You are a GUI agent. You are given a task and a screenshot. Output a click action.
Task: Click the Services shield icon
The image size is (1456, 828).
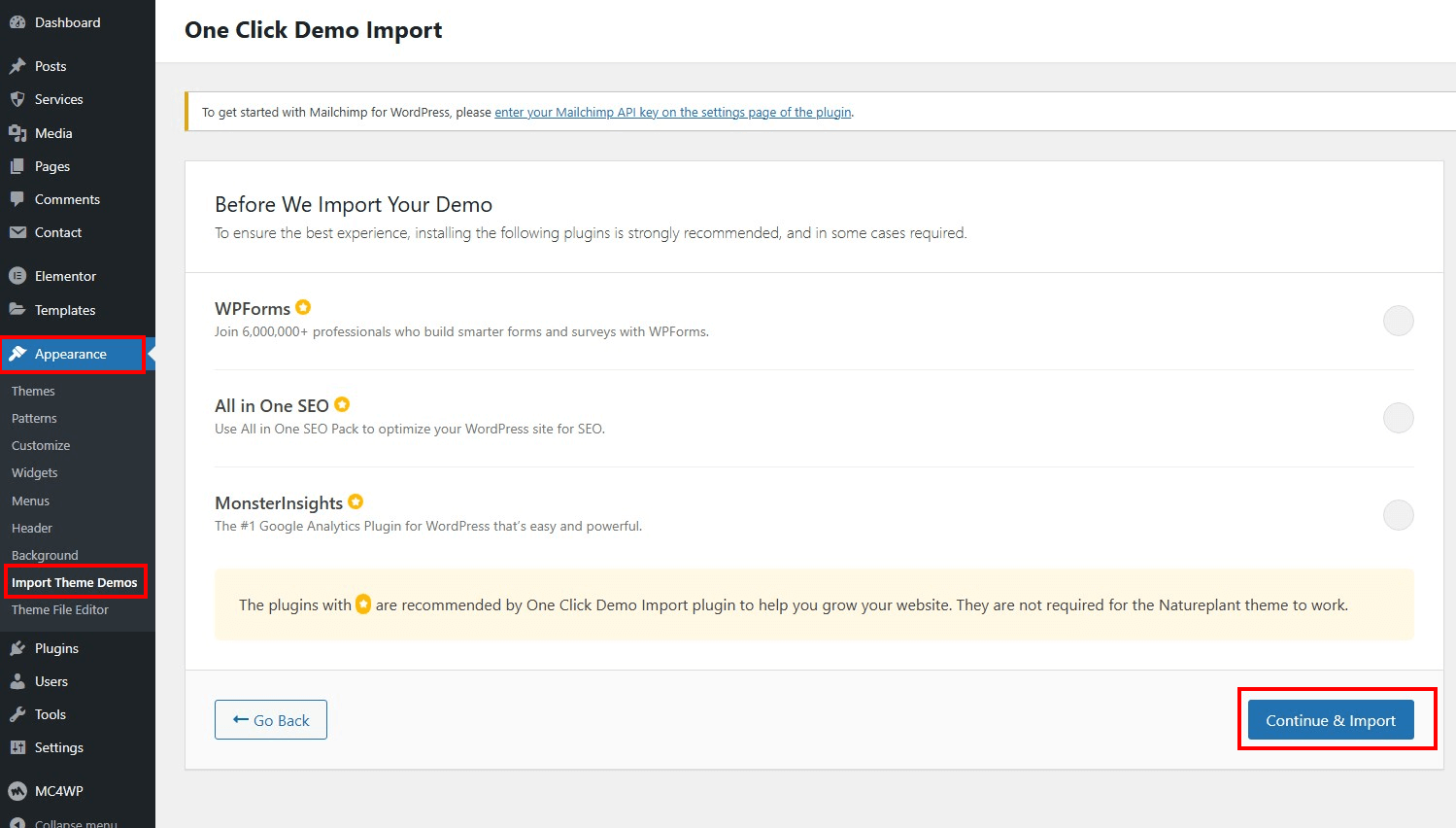tap(17, 99)
